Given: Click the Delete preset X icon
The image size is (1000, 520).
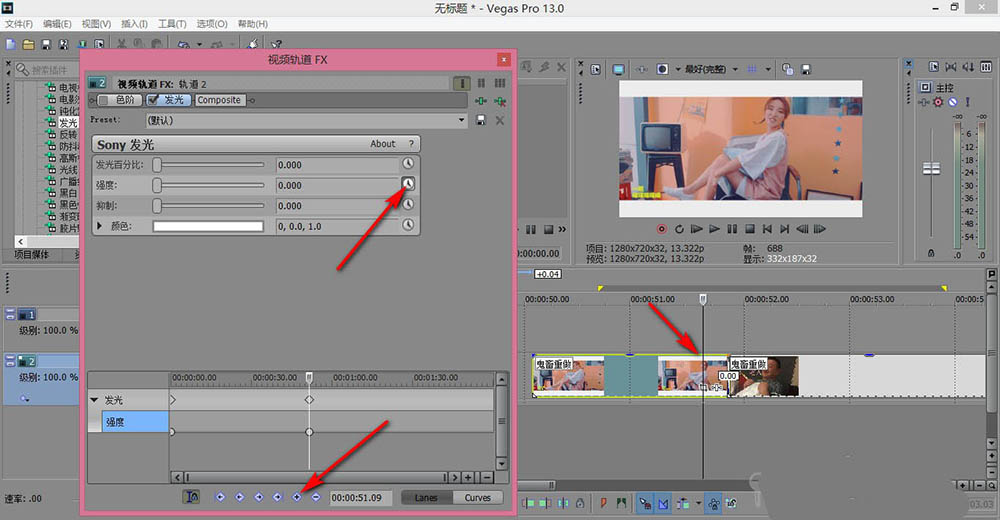Looking at the screenshot, I should (500, 120).
